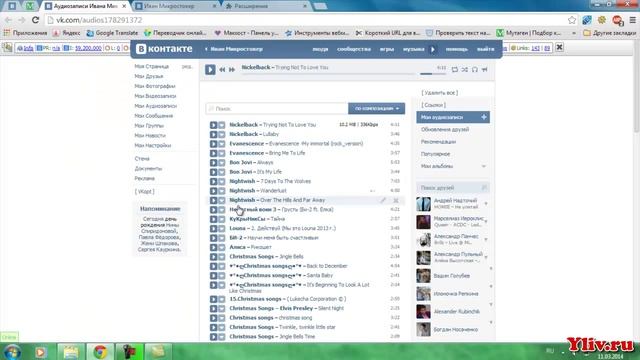Click the play icon in the VK header bar
640x360 pixels.
pos(433,49)
